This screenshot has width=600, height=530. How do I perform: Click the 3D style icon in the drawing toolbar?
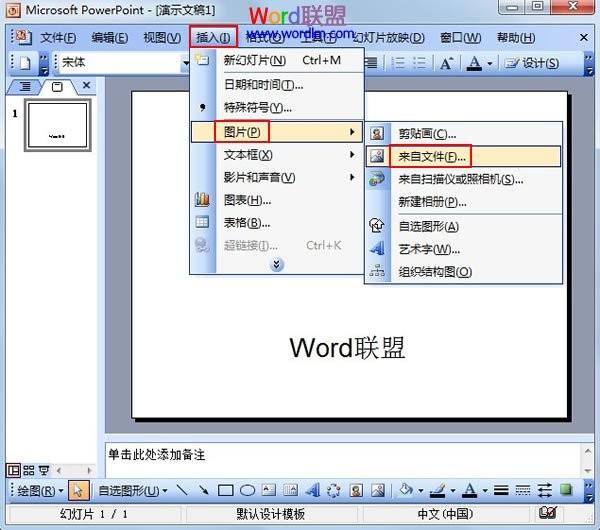click(566, 490)
